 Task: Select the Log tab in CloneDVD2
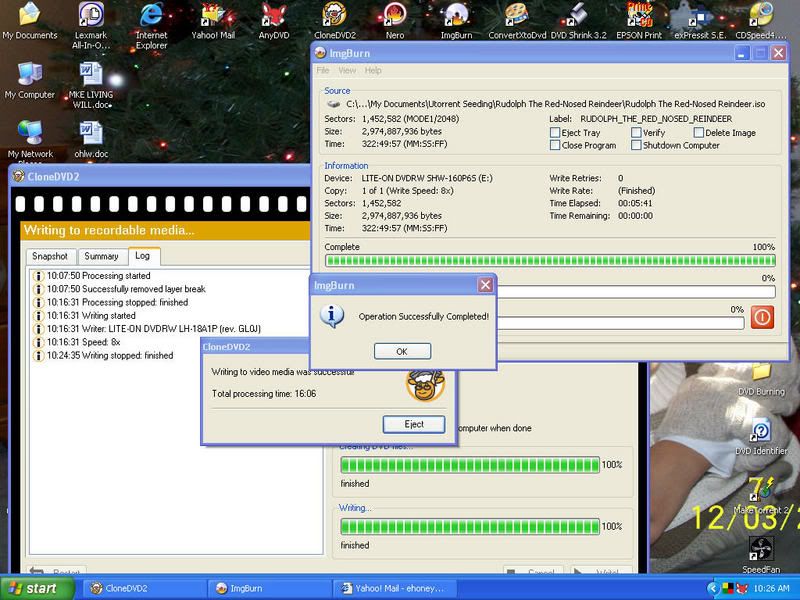pyautogui.click(x=143, y=256)
